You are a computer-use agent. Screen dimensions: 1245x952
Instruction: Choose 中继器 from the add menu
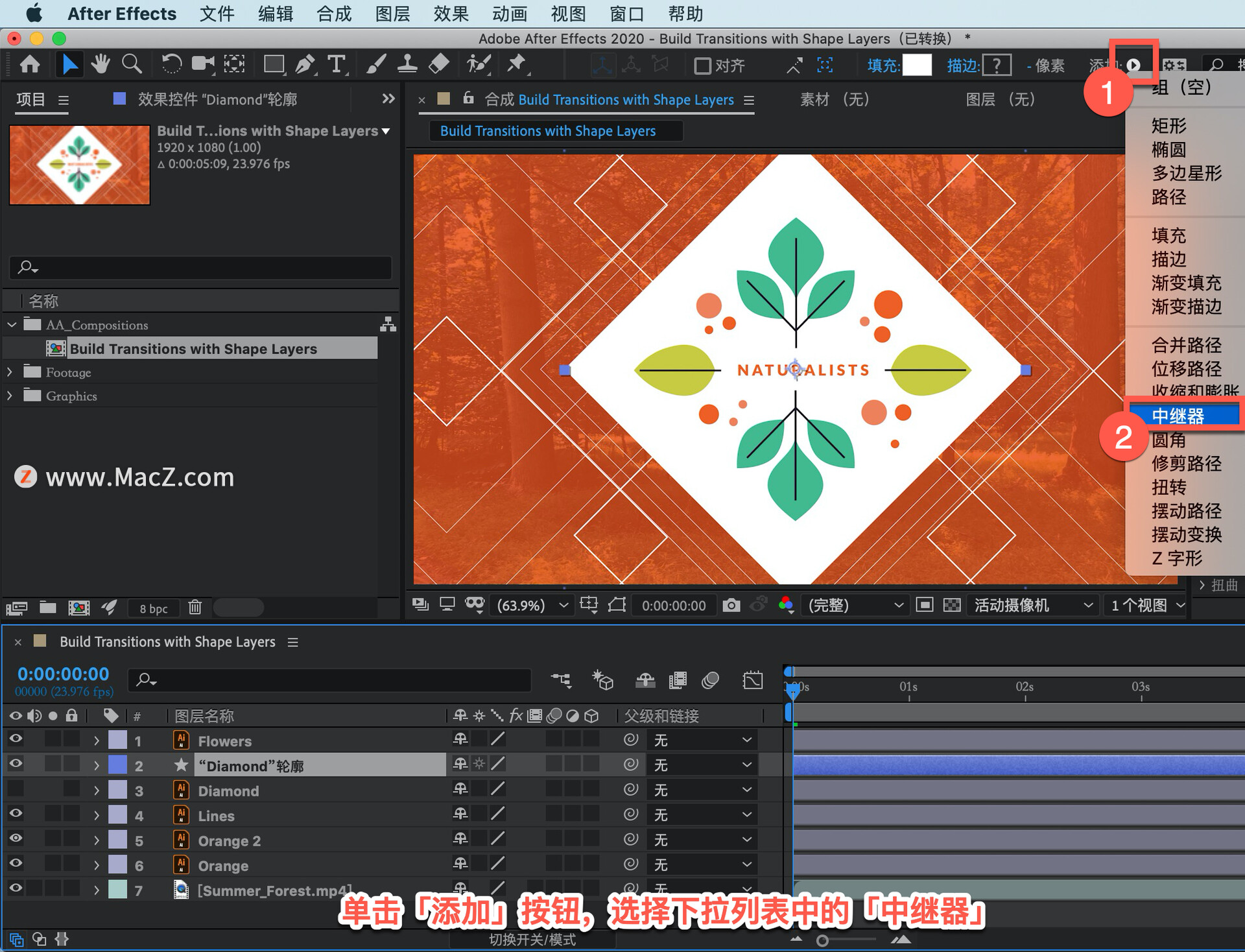click(x=1184, y=416)
